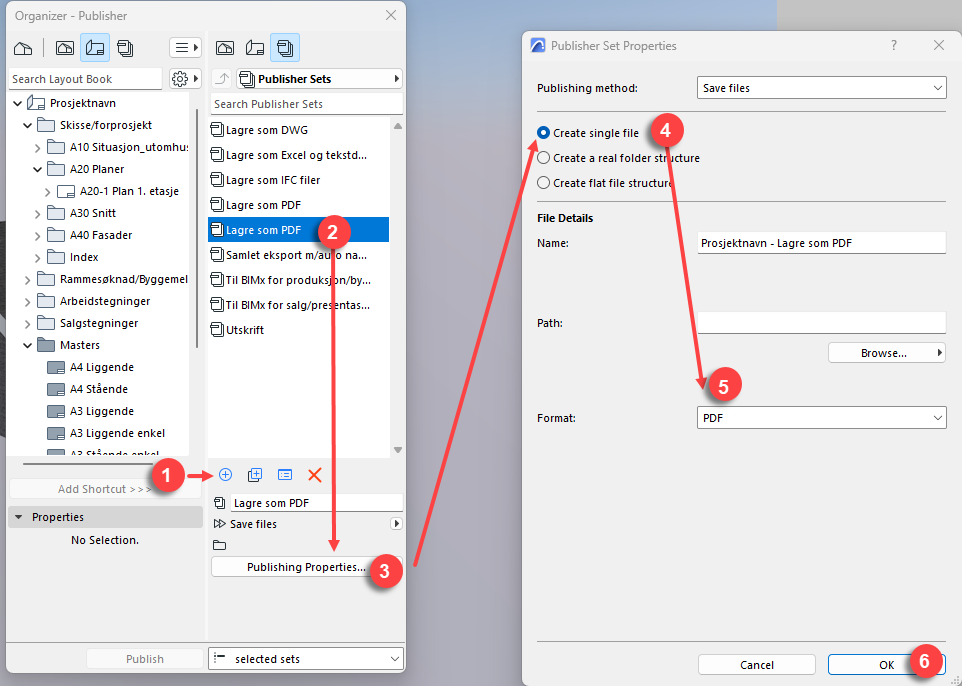The height and width of the screenshot is (690, 962).
Task: Select Create flat file structure
Action: coord(544,183)
